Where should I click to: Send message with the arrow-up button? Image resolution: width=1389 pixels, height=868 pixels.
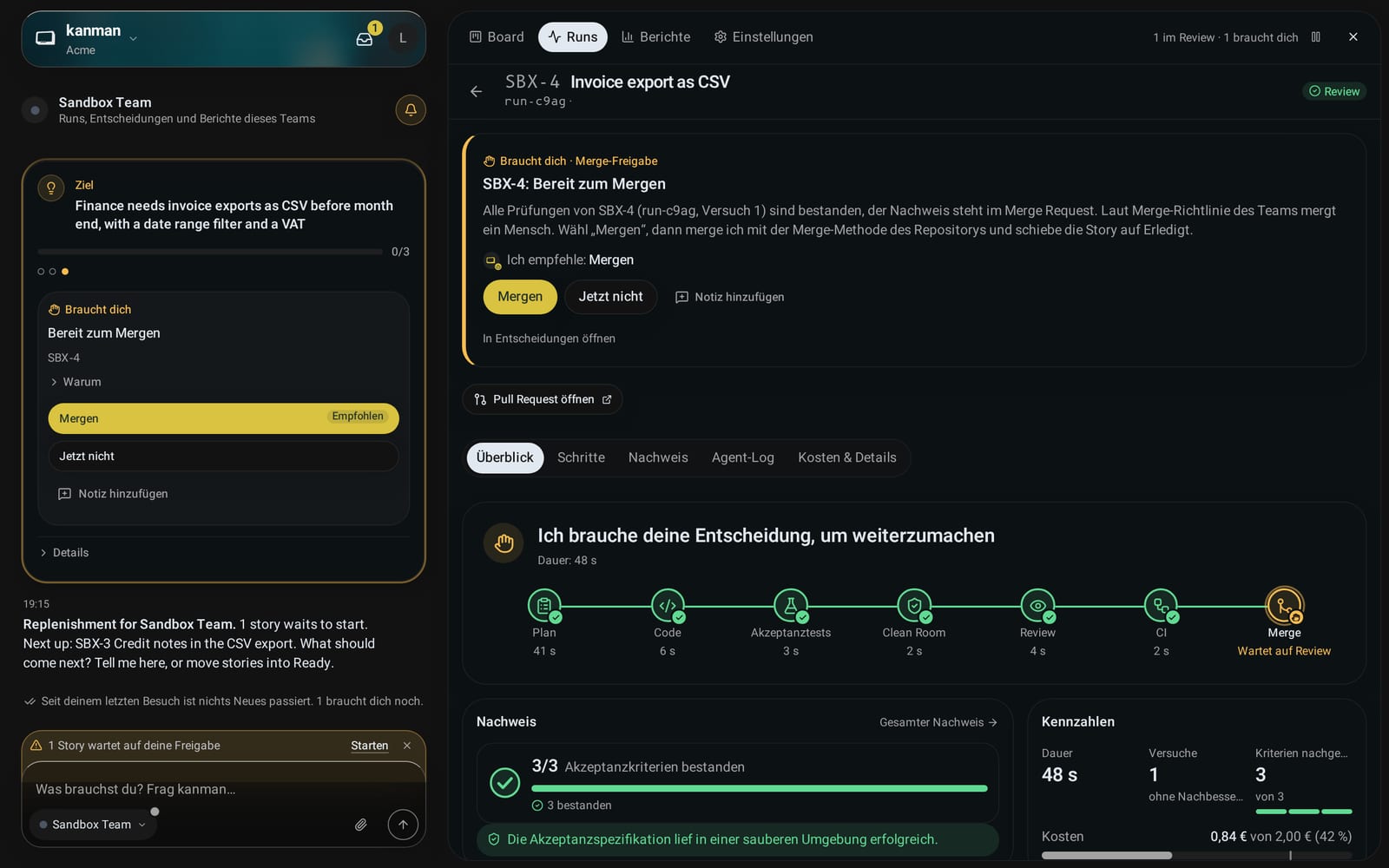click(403, 825)
